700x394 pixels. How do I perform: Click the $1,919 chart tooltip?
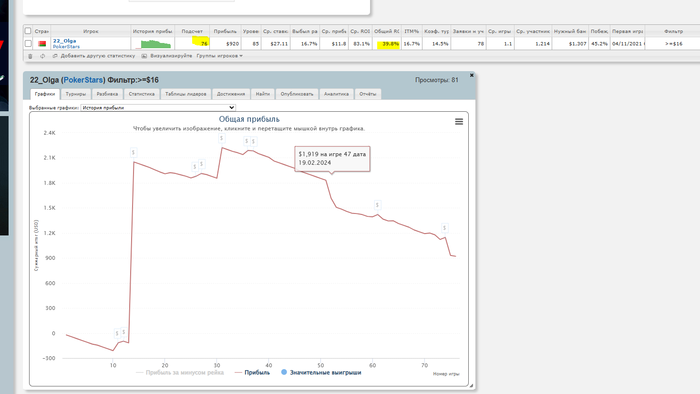[x=332, y=158]
